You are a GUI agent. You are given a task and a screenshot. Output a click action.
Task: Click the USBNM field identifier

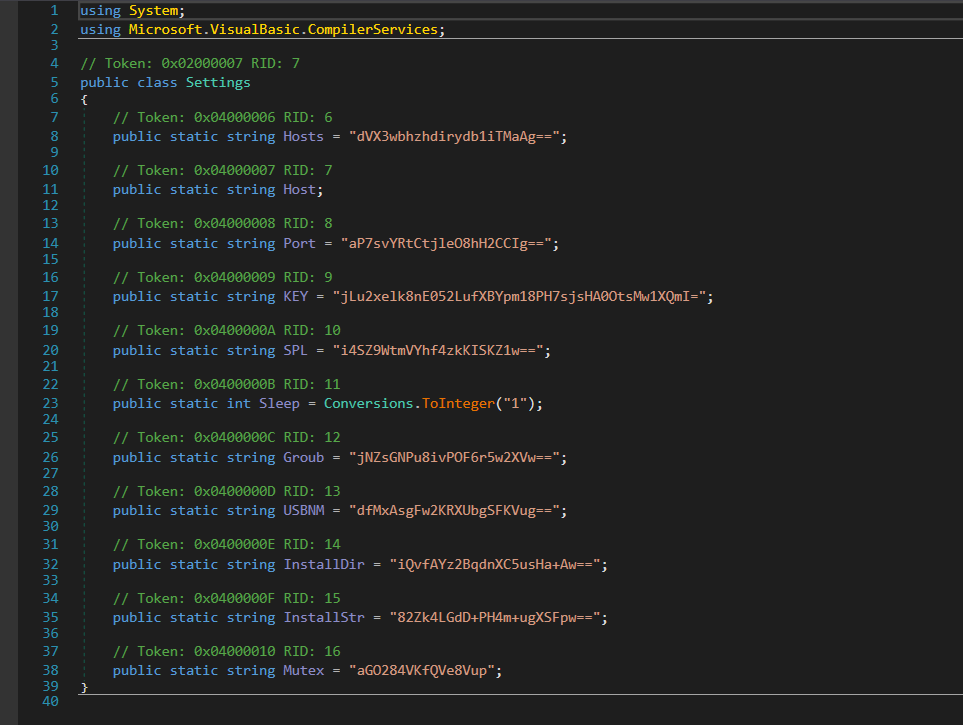click(x=303, y=511)
